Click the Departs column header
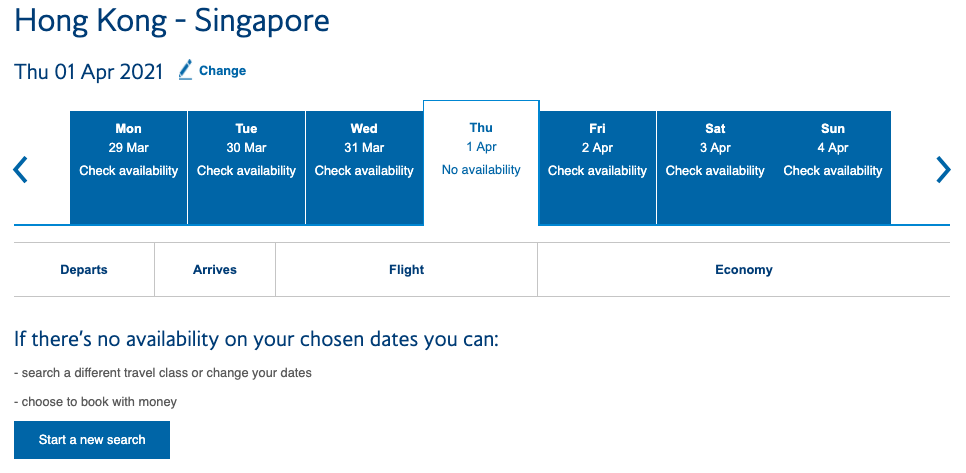Image resolution: width=966 pixels, height=473 pixels. point(84,270)
